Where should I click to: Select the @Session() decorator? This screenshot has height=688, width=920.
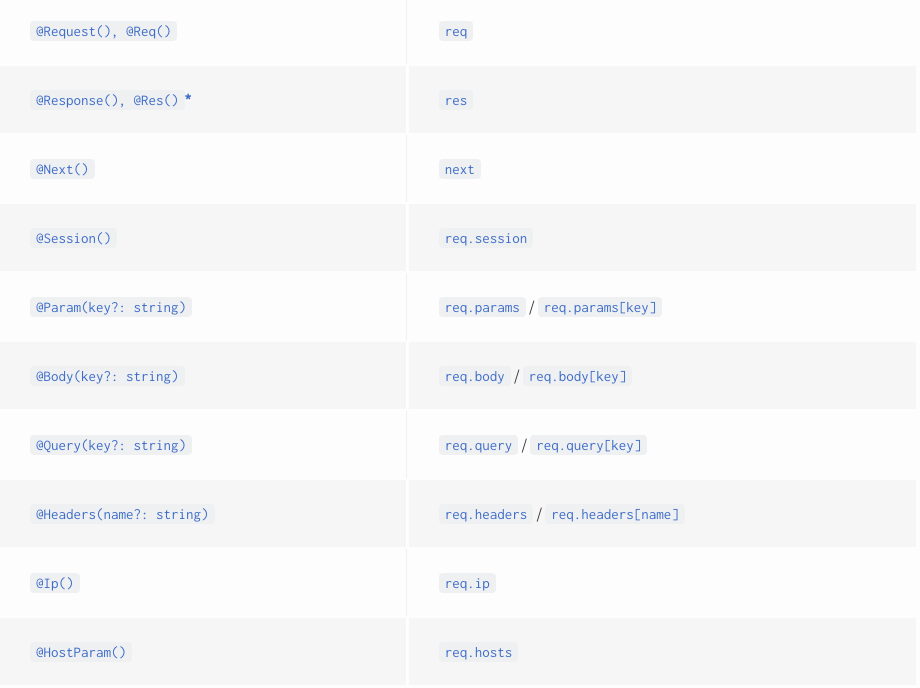(x=73, y=239)
